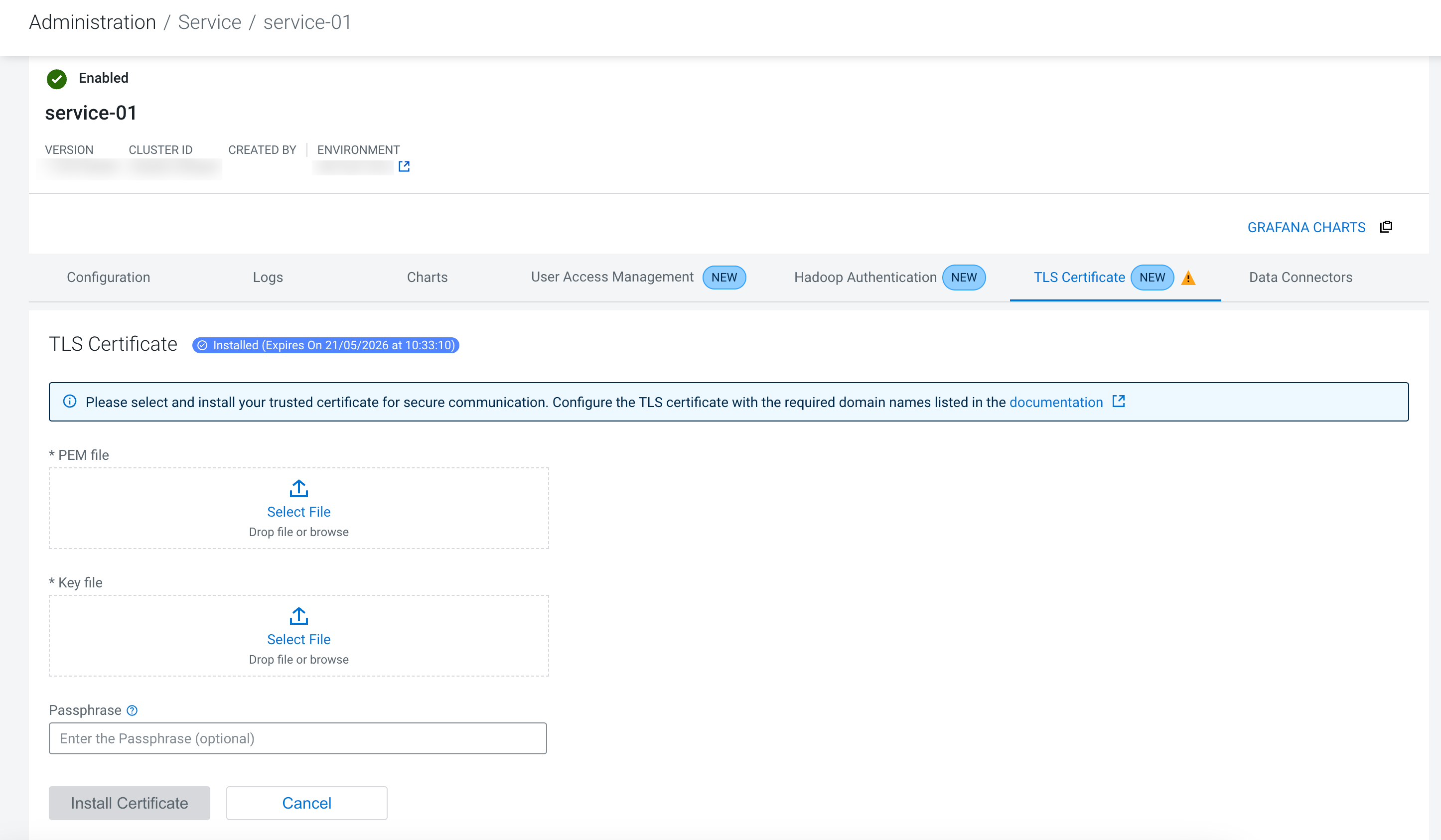Click the Grafana Charts copy icon
The height and width of the screenshot is (840, 1441).
(1386, 227)
